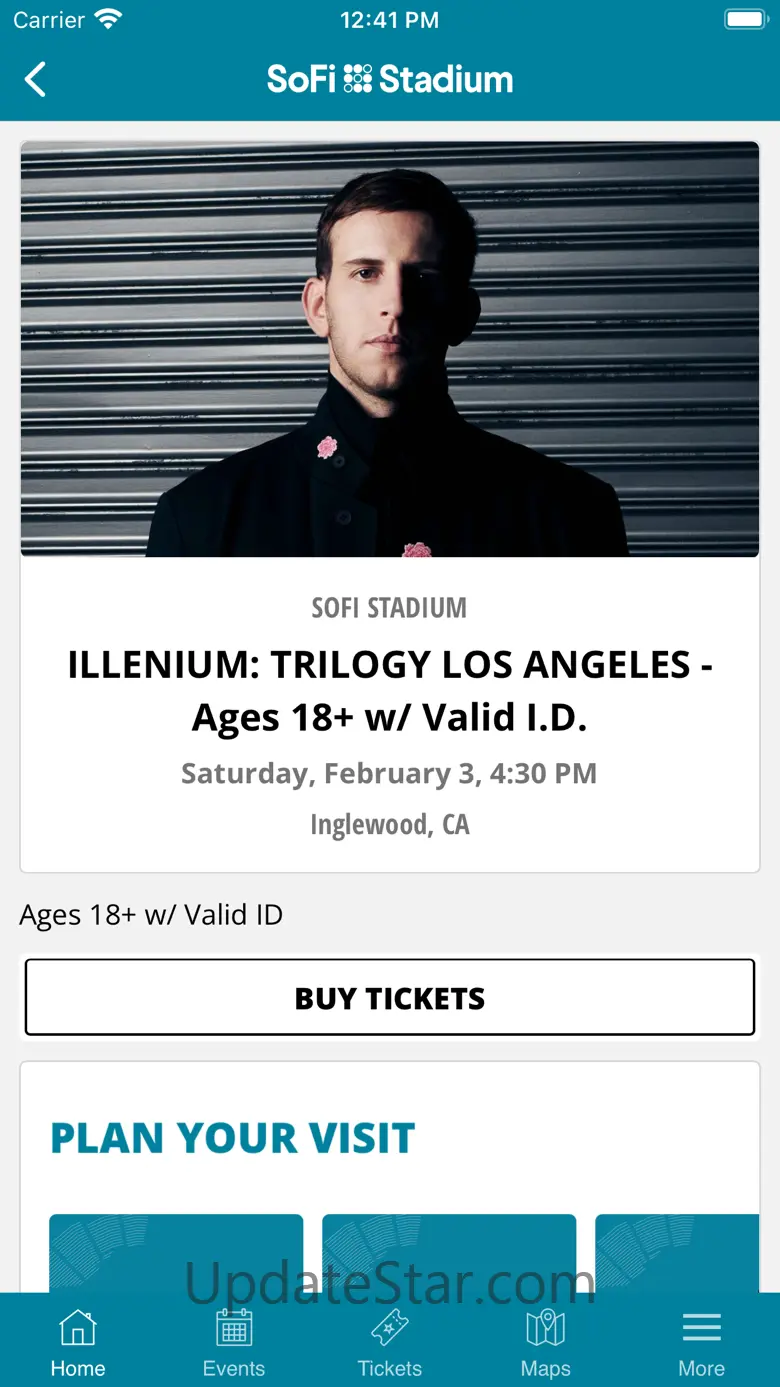Tap the Inglewood, CA location text
Viewport: 780px width, 1387px height.
(x=390, y=825)
